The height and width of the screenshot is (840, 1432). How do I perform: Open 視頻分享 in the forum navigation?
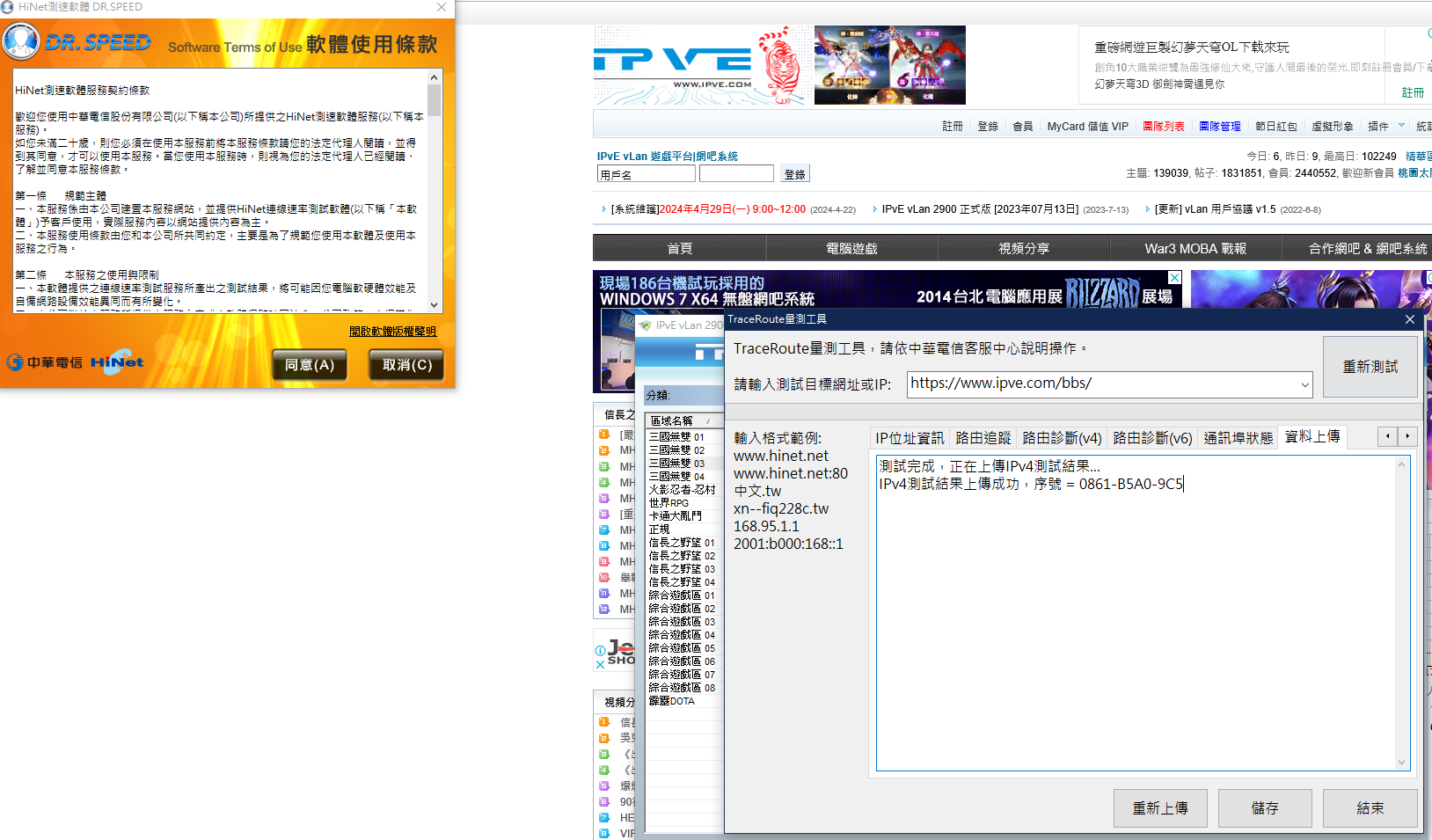point(1024,248)
